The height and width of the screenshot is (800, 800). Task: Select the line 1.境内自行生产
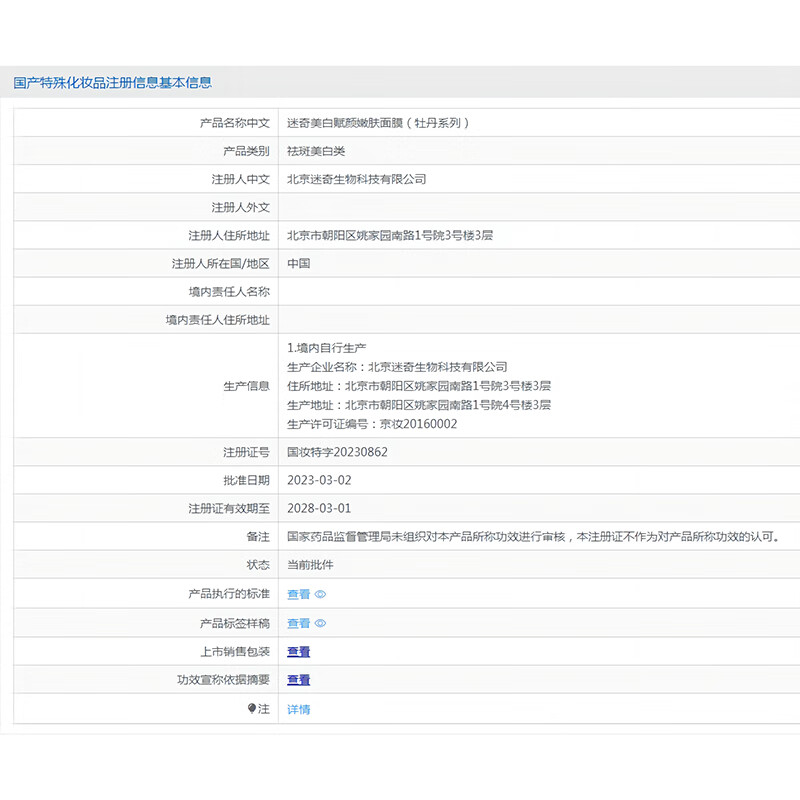coord(327,348)
